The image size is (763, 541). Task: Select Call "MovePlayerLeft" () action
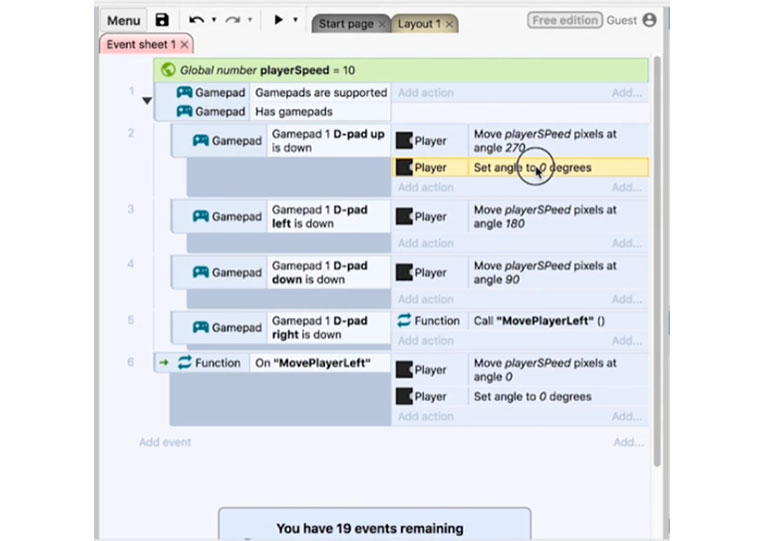558,321
